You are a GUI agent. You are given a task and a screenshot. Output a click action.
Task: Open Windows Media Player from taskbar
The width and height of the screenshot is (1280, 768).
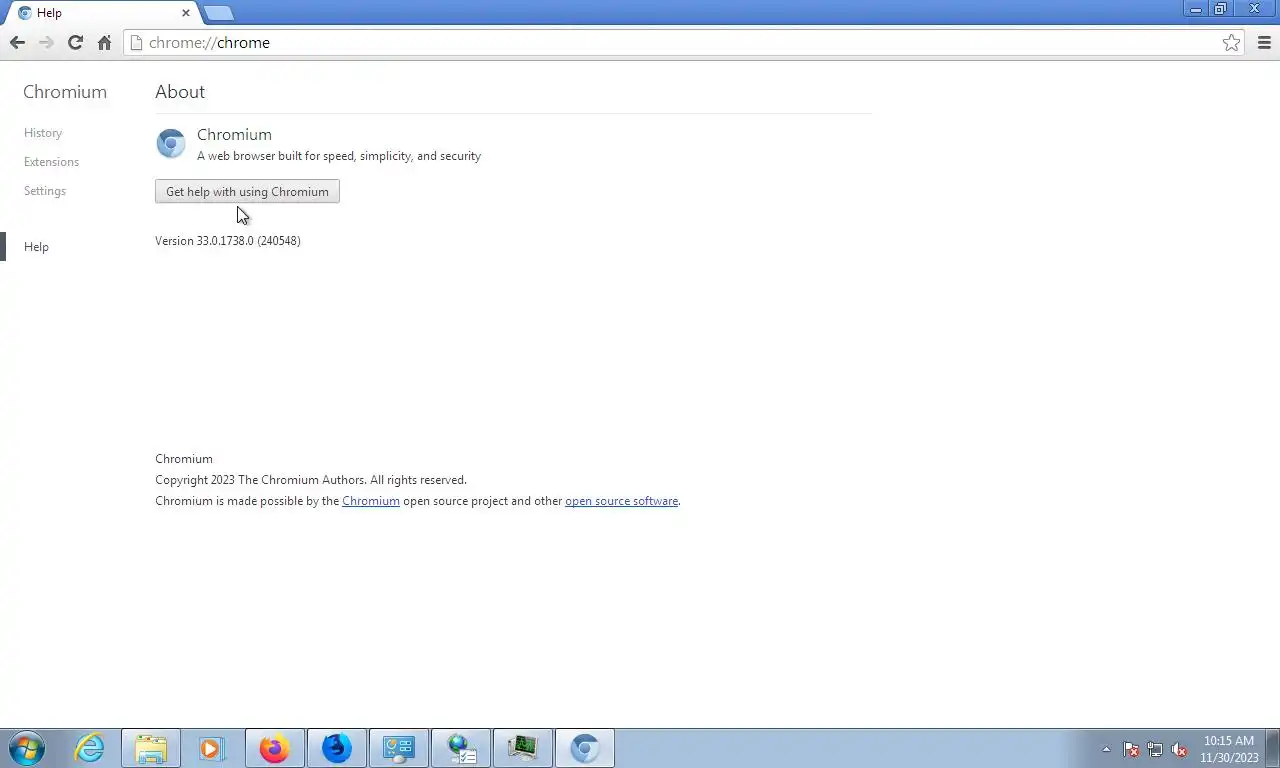coord(213,748)
